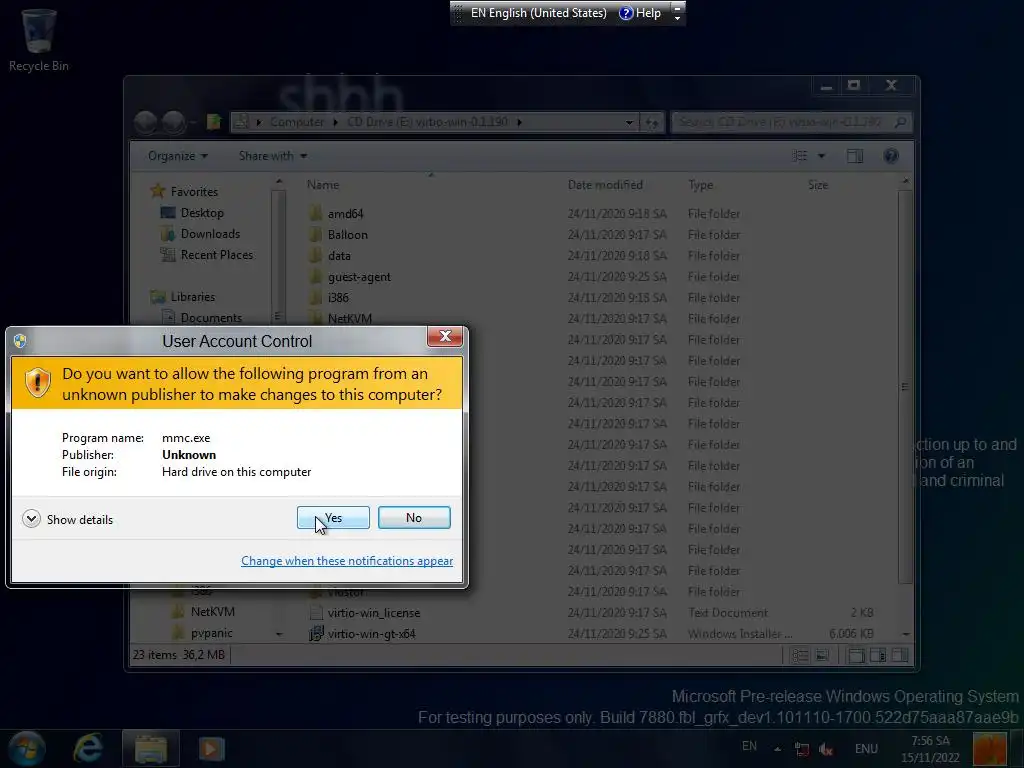Viewport: 1024px width, 768px height.
Task: Click Yes in User Account Control dialog
Action: coord(333,517)
